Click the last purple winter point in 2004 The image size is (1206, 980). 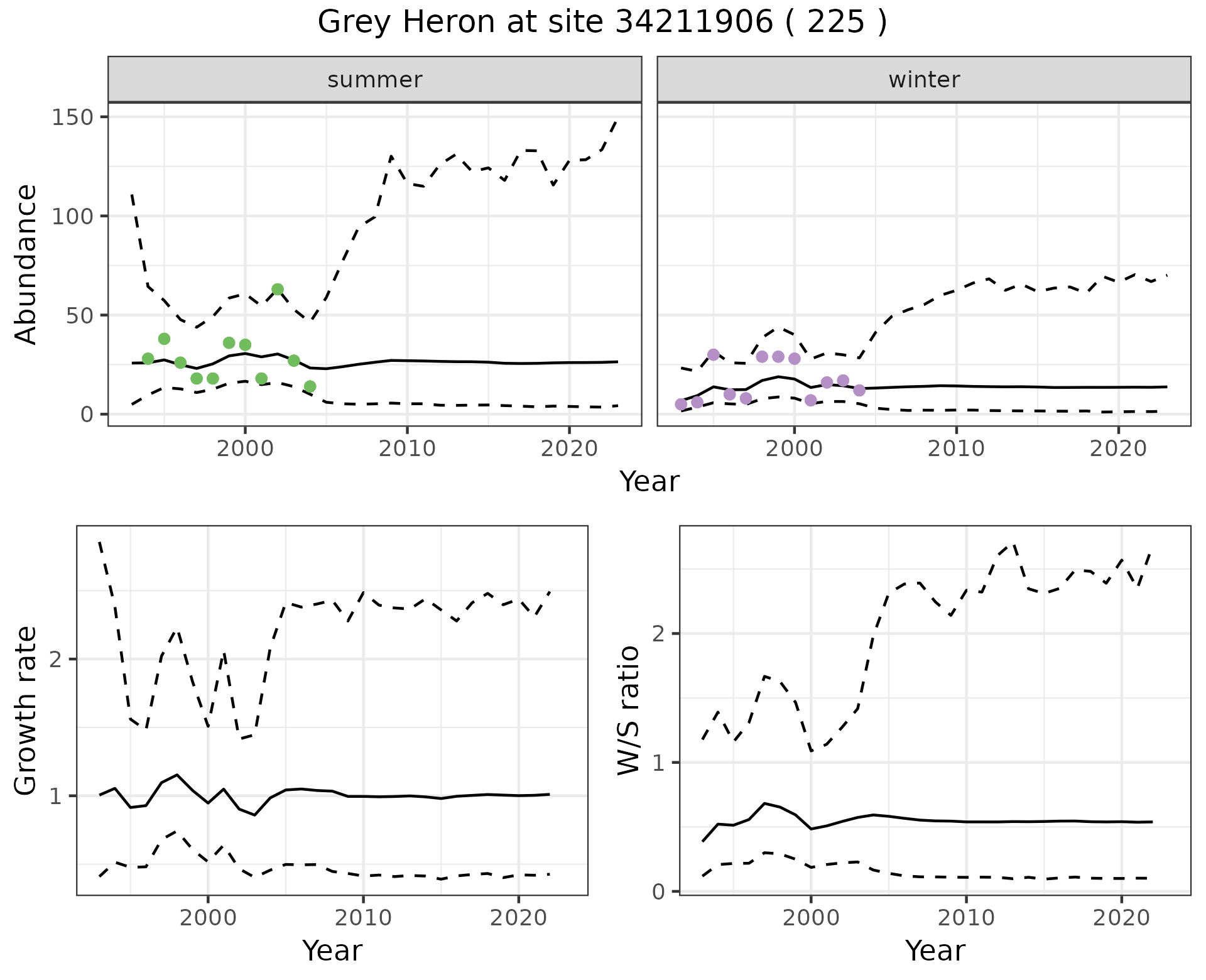[x=859, y=390]
